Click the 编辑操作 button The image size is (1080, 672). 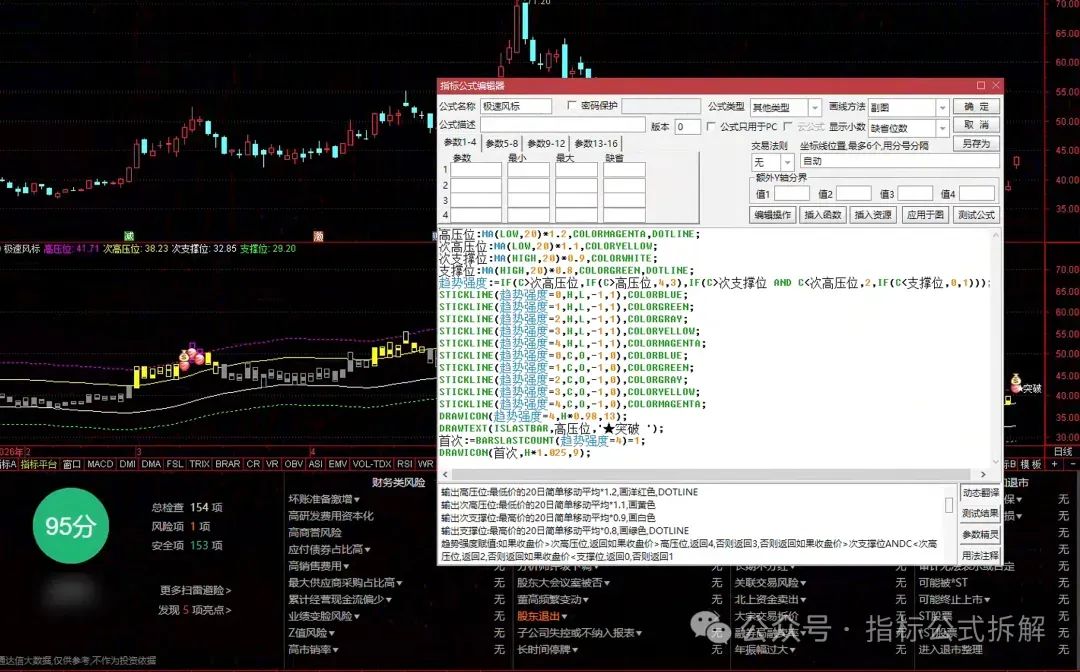tap(772, 215)
